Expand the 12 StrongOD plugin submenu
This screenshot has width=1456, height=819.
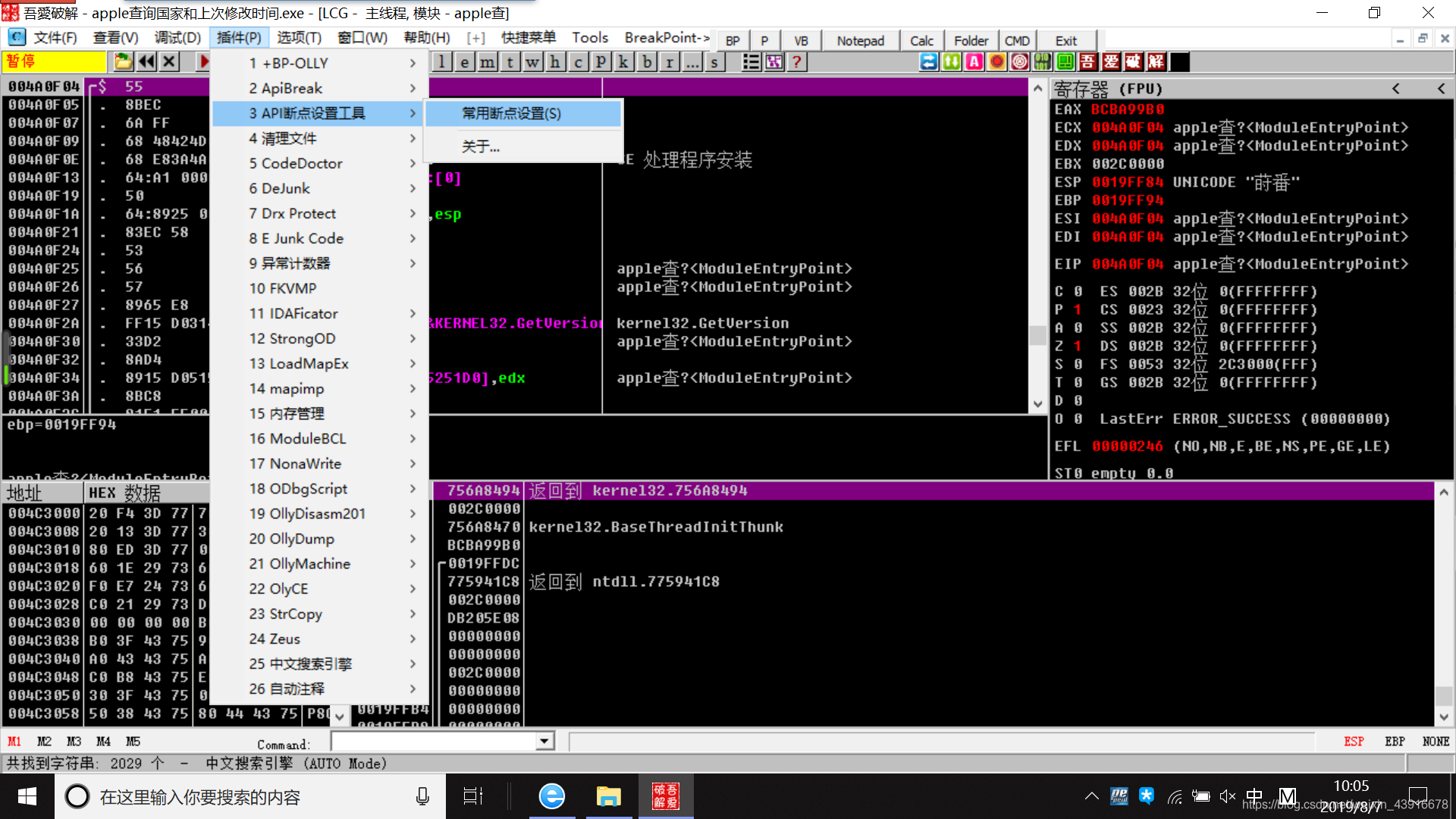(x=320, y=338)
